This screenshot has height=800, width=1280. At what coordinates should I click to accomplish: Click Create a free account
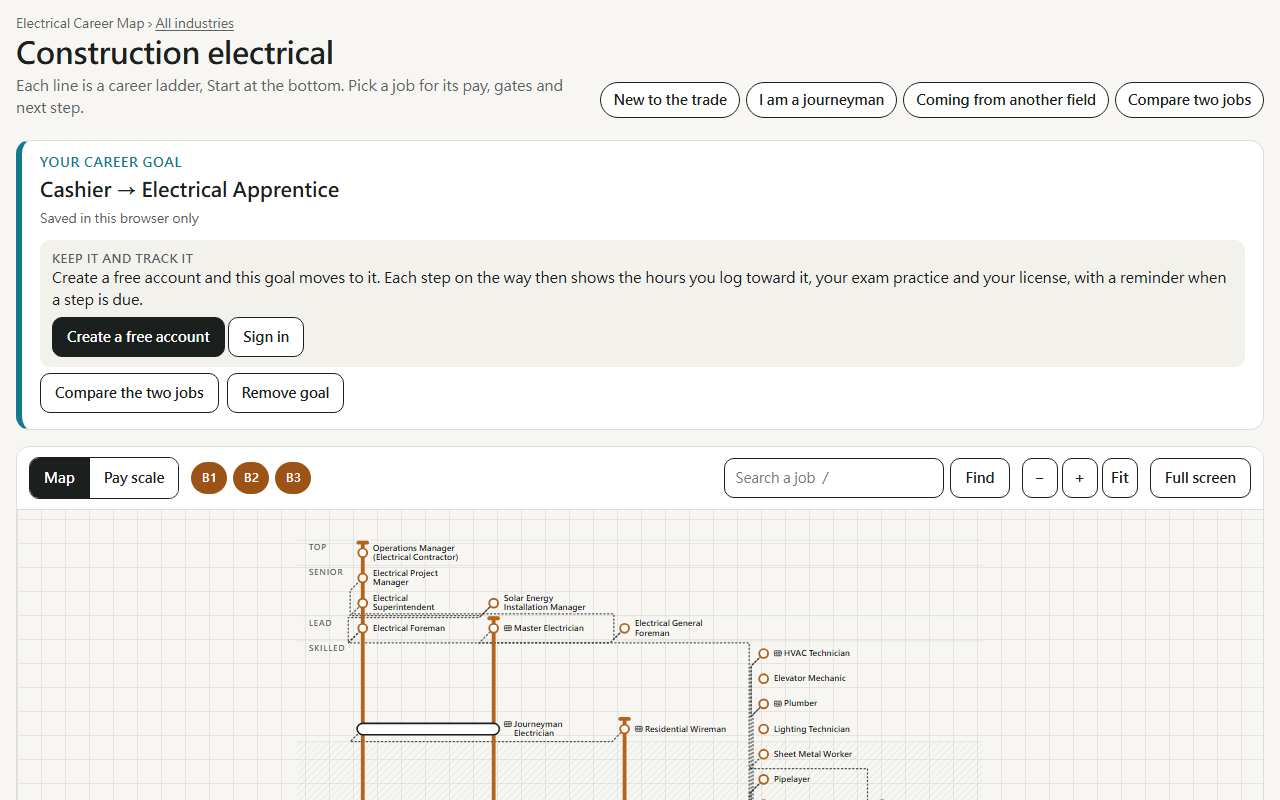click(138, 337)
